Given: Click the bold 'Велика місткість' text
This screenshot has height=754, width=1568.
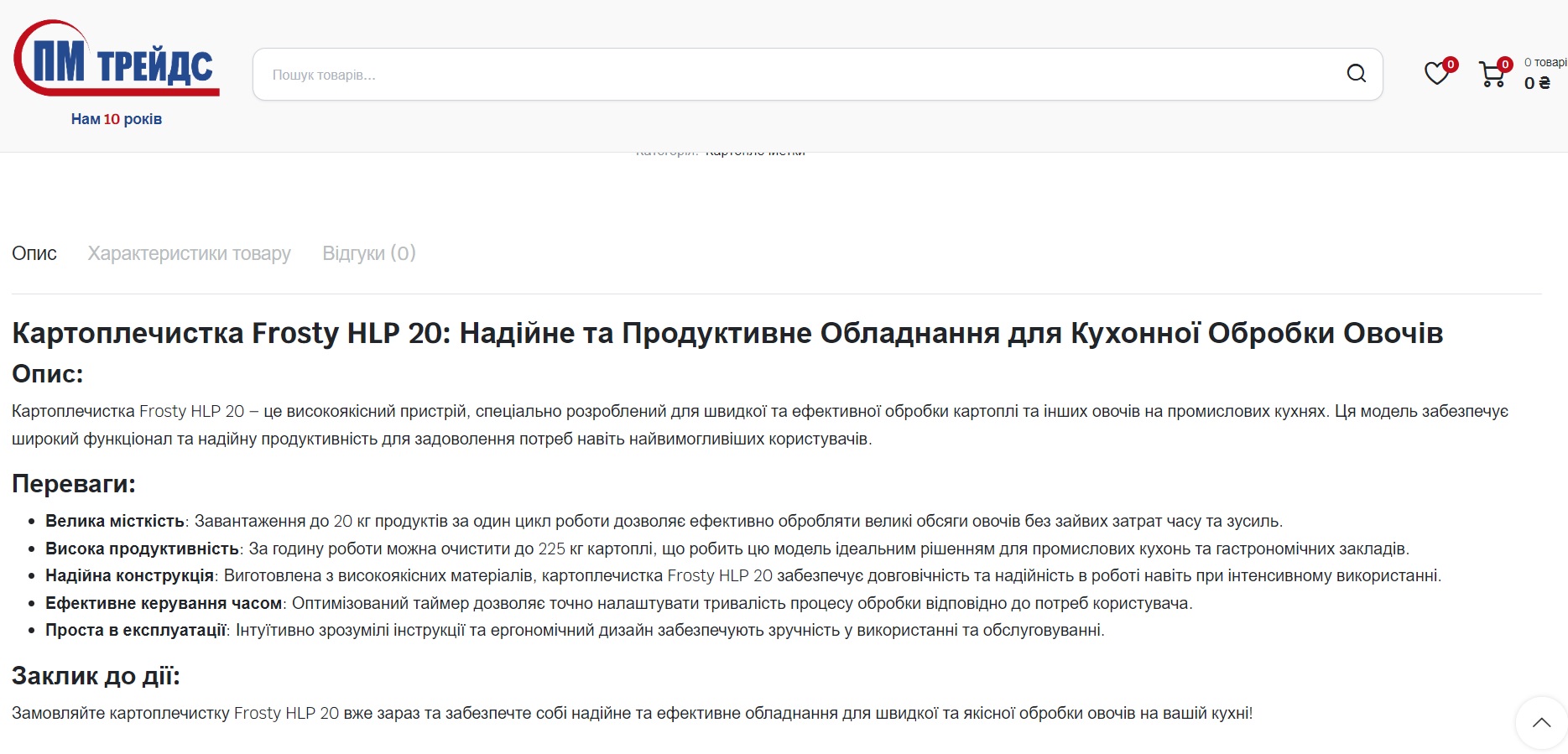Looking at the screenshot, I should point(115,521).
